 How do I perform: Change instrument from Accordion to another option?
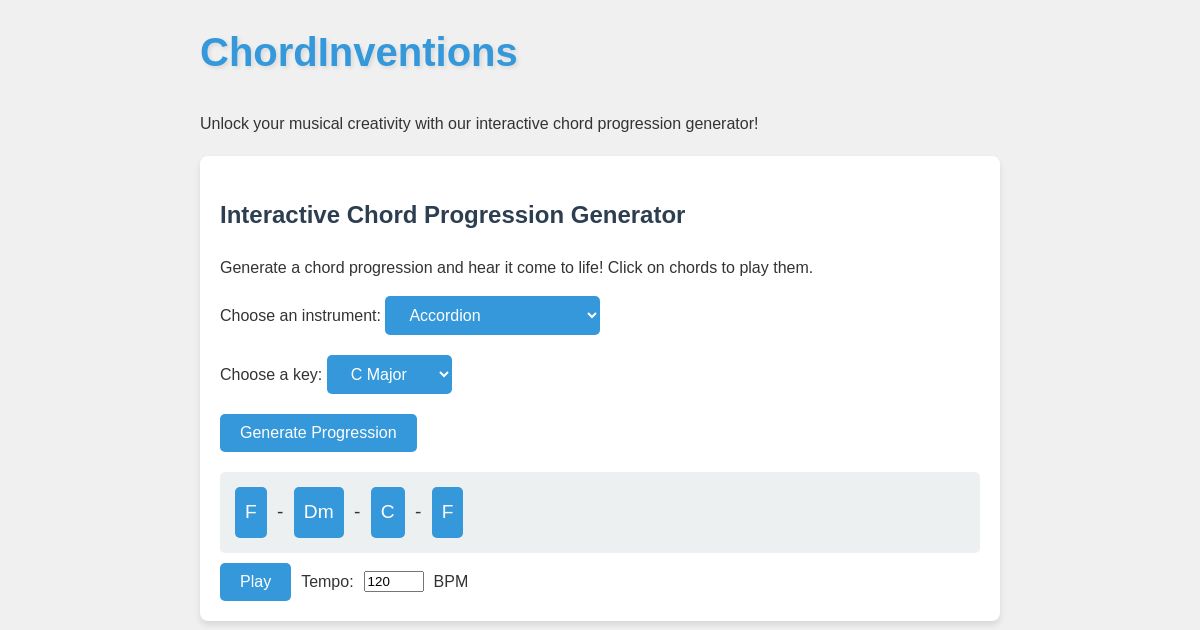492,315
